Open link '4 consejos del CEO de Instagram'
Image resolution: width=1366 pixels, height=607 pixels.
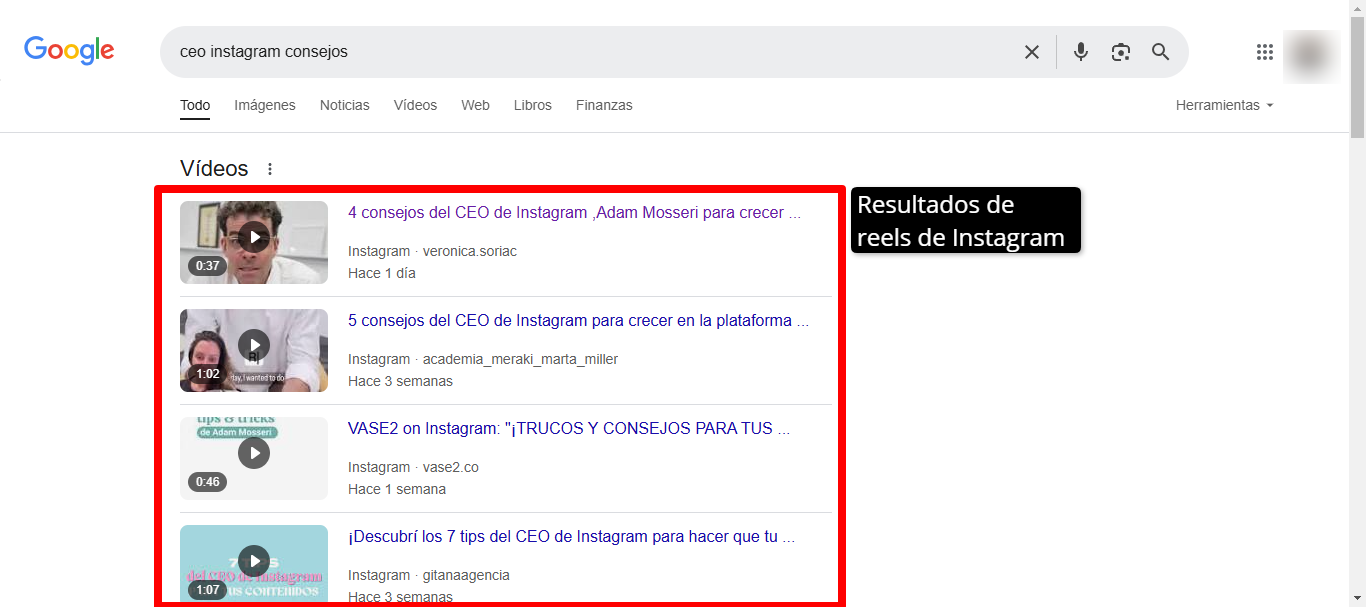[574, 213]
